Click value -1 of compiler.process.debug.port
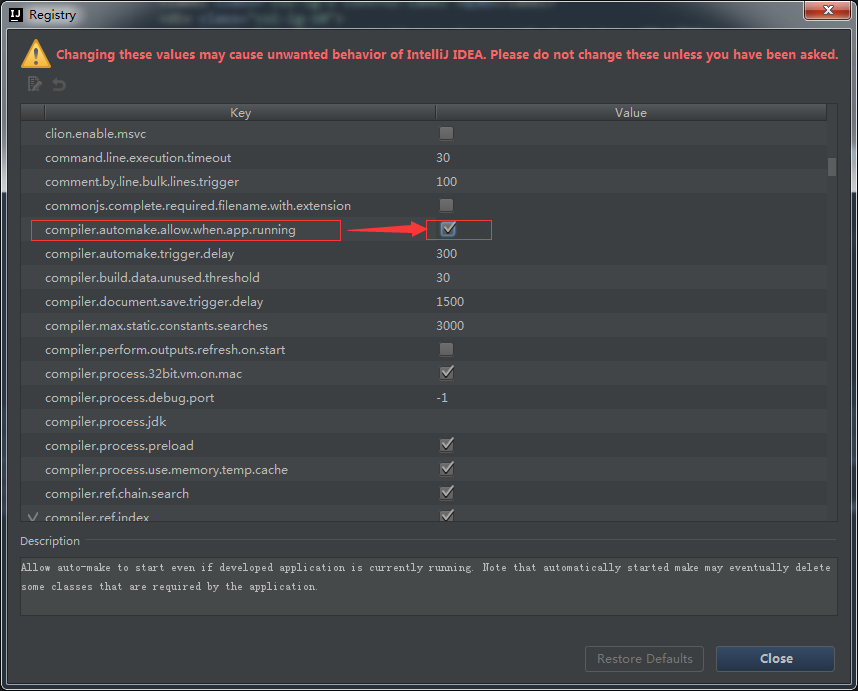Image resolution: width=858 pixels, height=691 pixels. [442, 398]
